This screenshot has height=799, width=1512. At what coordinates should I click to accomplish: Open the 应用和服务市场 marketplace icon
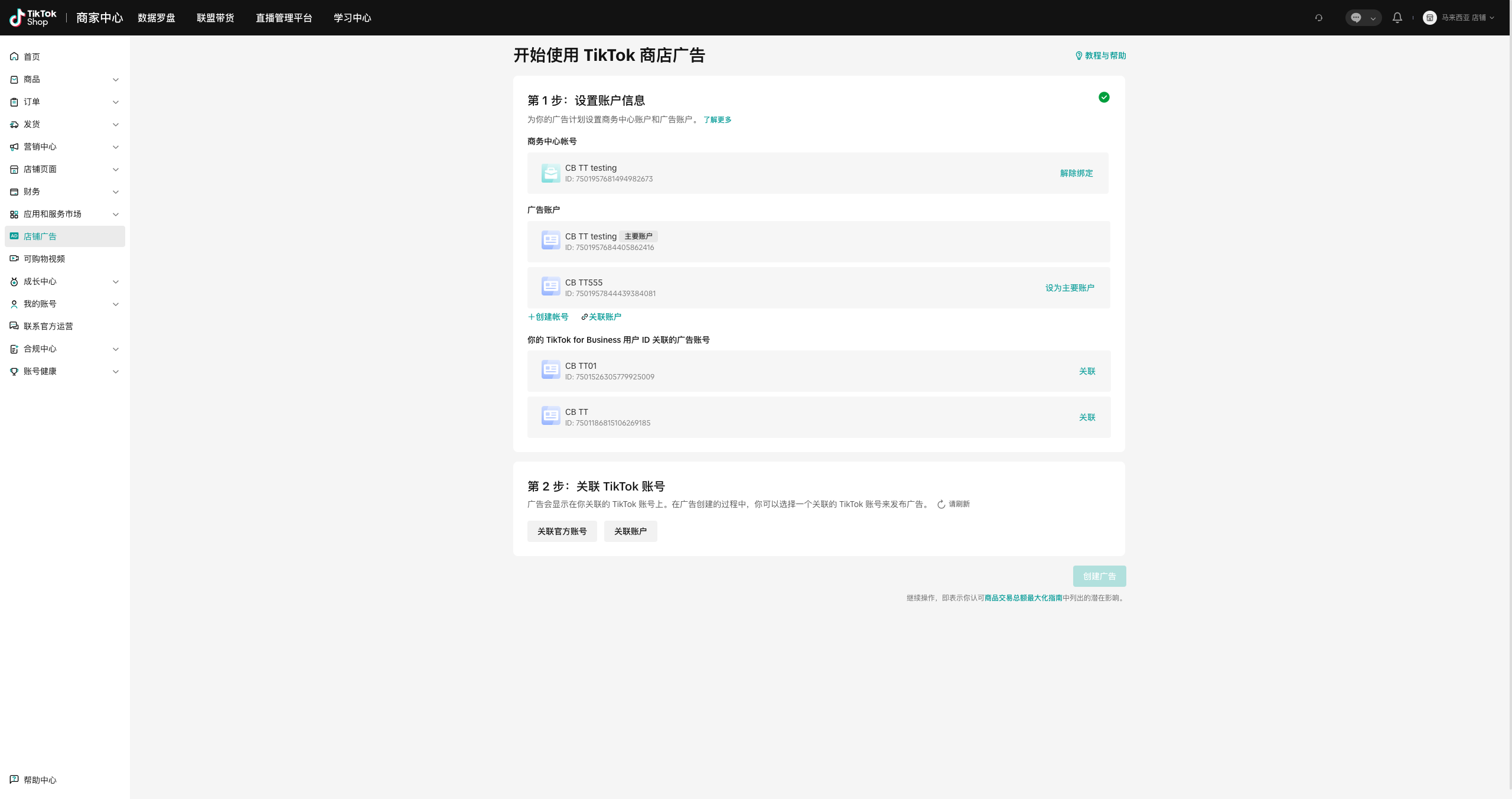tap(14, 214)
